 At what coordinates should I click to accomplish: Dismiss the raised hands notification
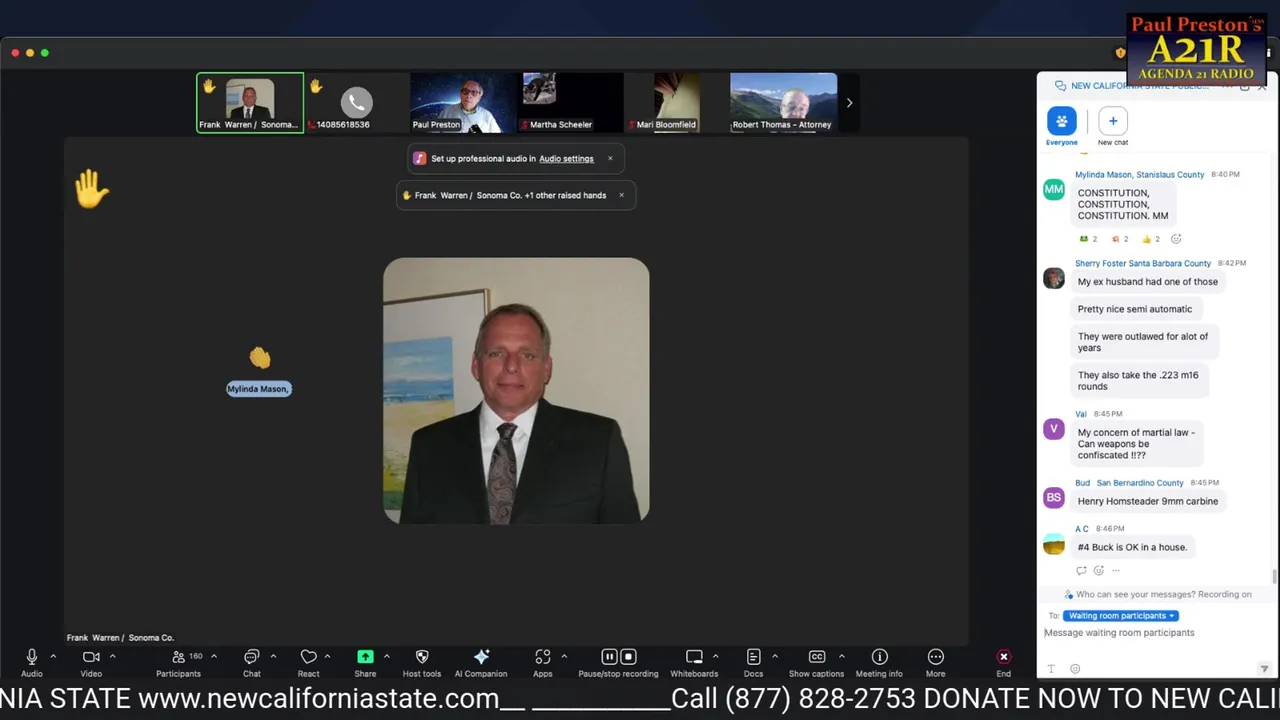click(x=621, y=195)
